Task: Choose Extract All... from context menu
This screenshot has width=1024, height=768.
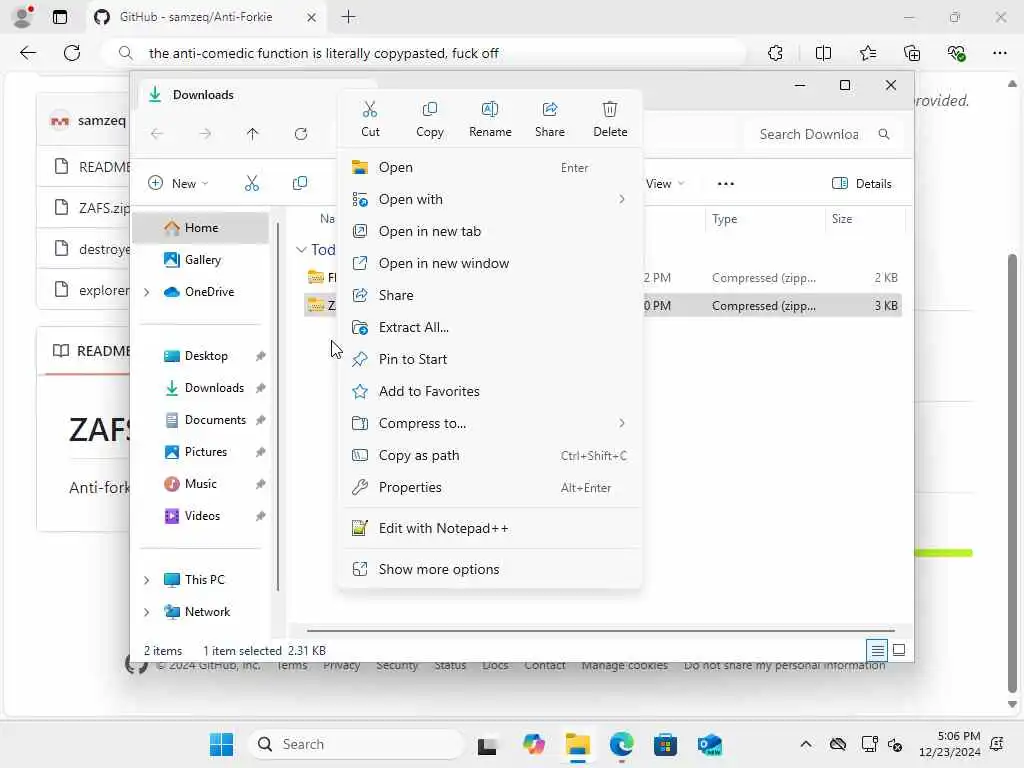Action: pyautogui.click(x=490, y=327)
